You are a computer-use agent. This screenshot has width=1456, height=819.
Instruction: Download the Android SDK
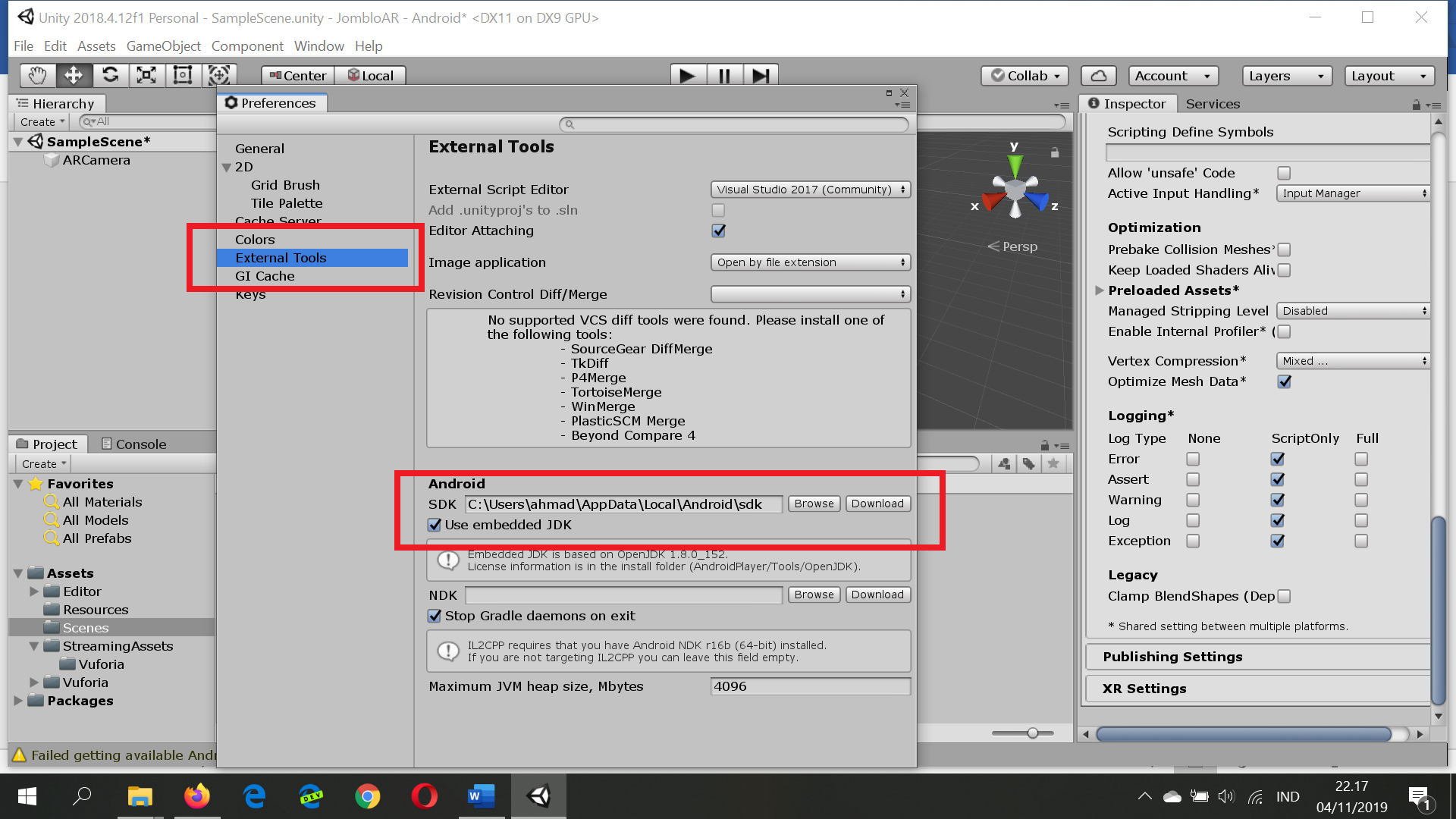877,504
